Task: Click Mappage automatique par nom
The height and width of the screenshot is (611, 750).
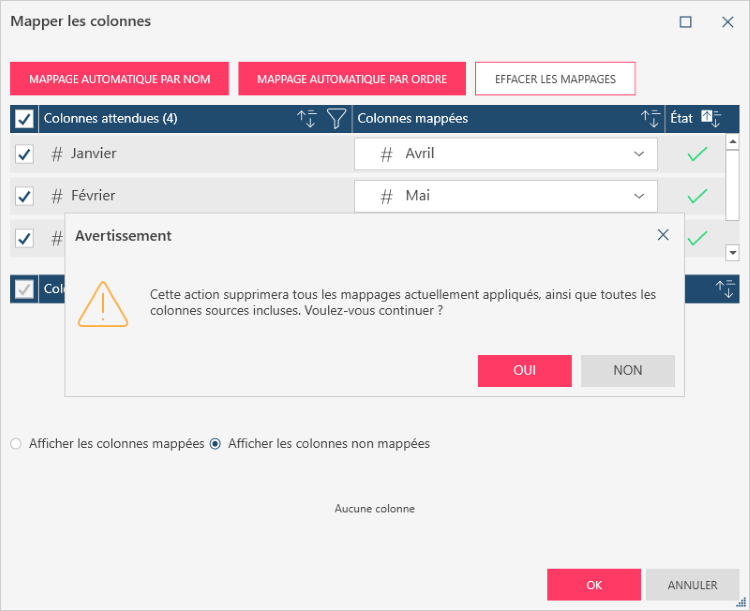Action: click(x=119, y=79)
